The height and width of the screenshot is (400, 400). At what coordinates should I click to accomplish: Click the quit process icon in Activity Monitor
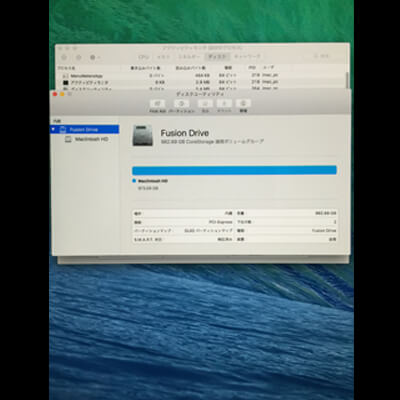pos(64,57)
